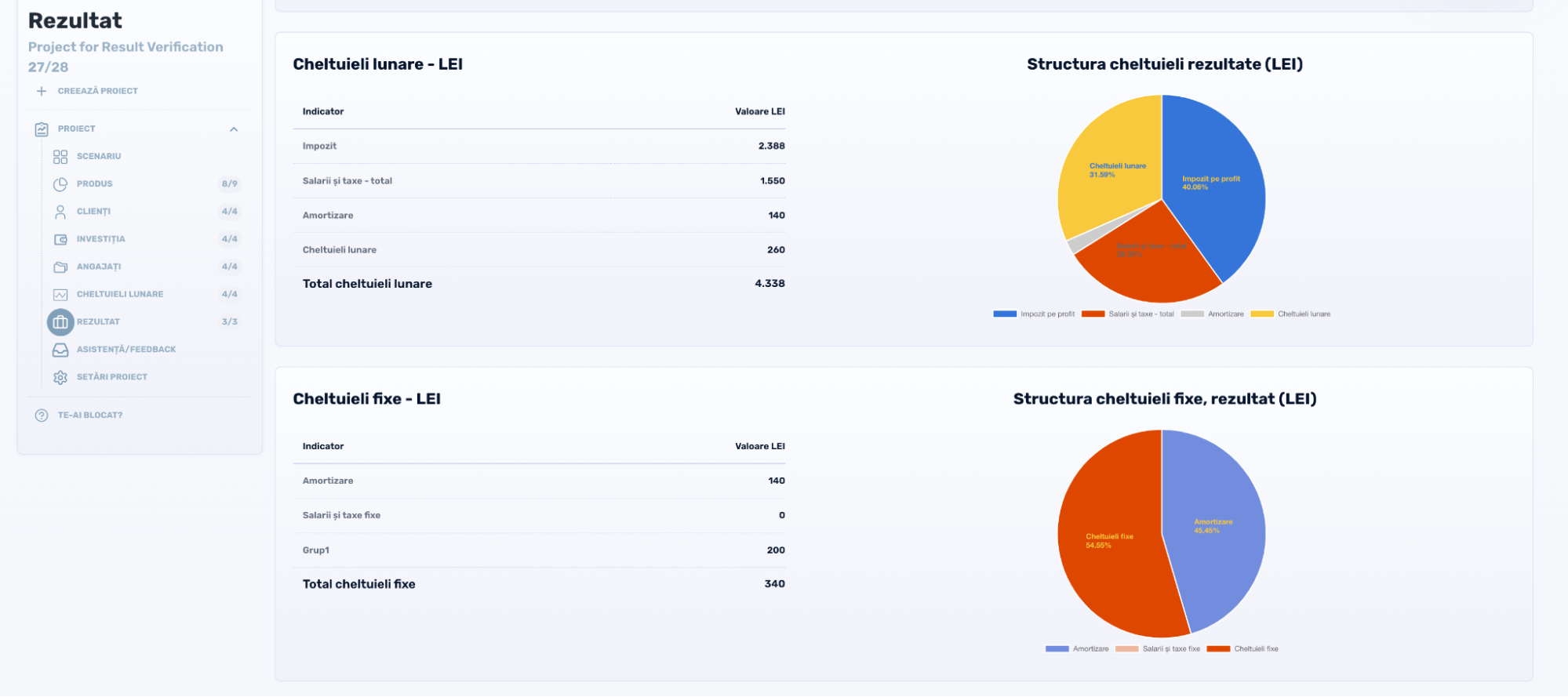Click the Produs pie chart icon

point(60,184)
